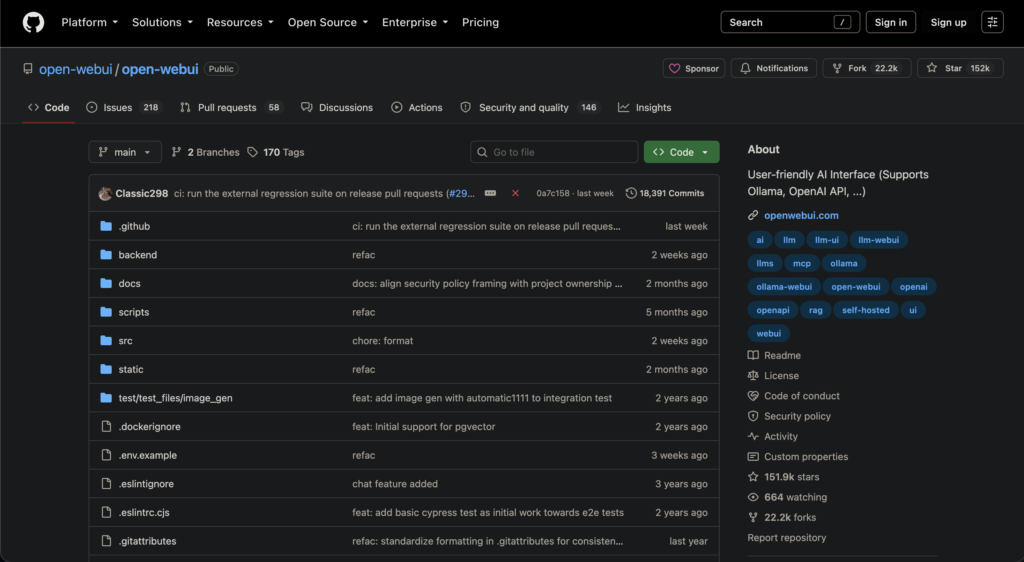Open the openwebui.com website link

point(801,215)
